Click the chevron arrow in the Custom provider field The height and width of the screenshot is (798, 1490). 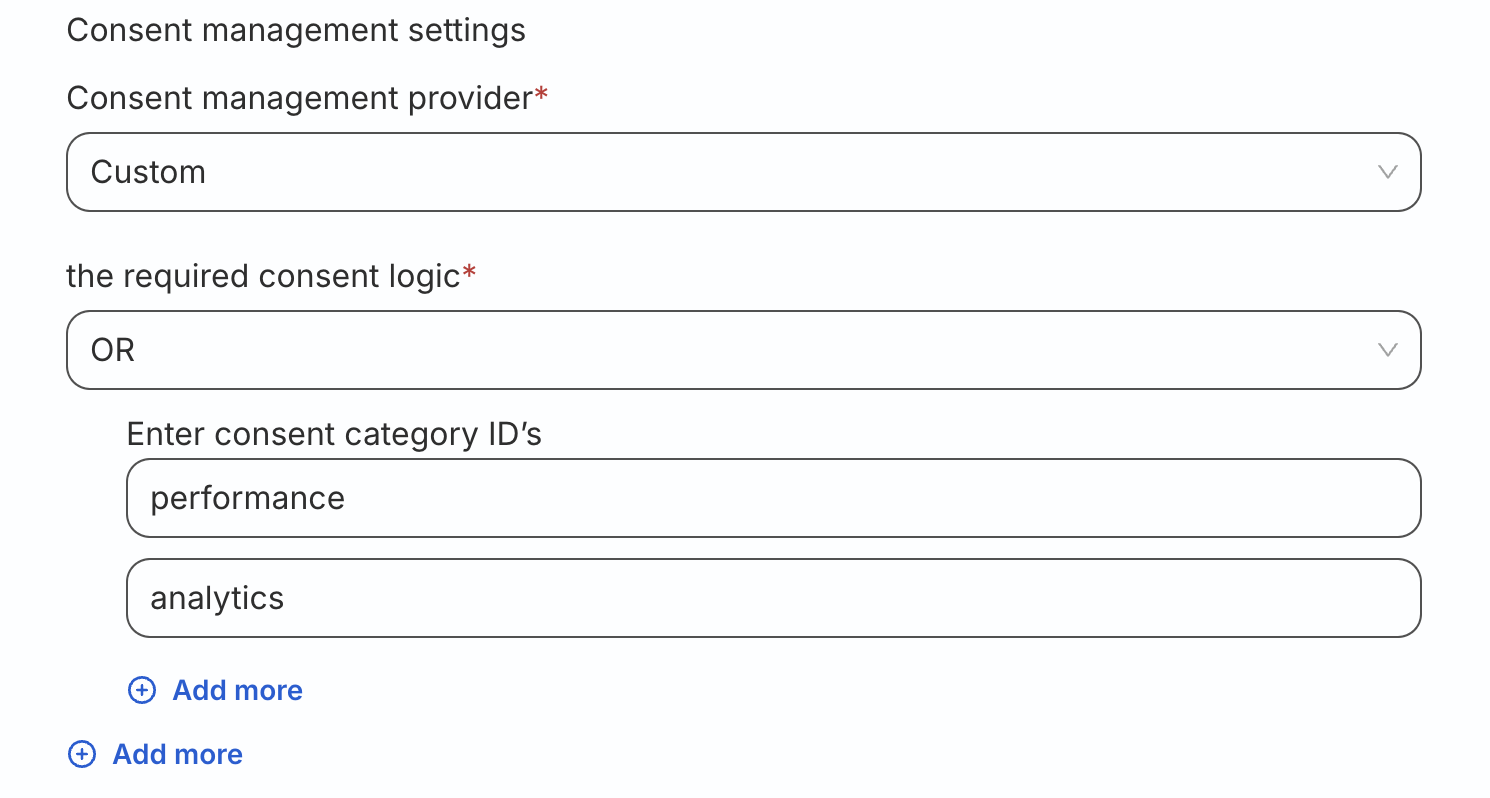[1387, 172]
